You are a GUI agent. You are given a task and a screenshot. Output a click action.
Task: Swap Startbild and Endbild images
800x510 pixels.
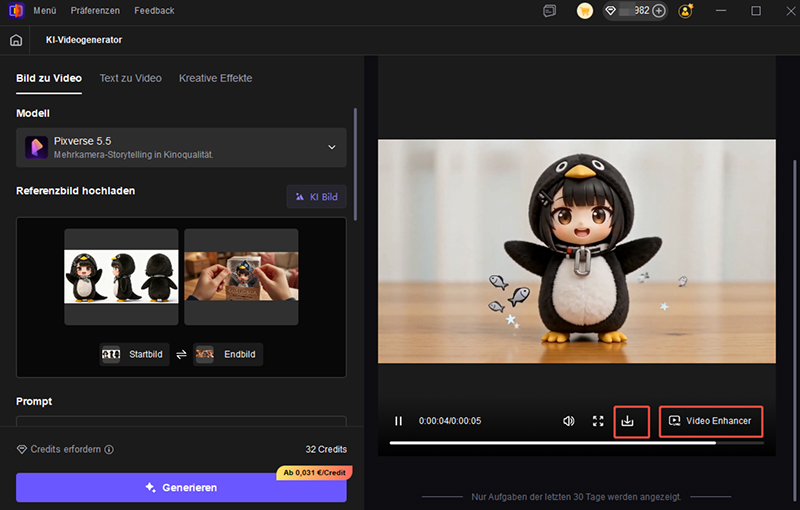point(181,354)
